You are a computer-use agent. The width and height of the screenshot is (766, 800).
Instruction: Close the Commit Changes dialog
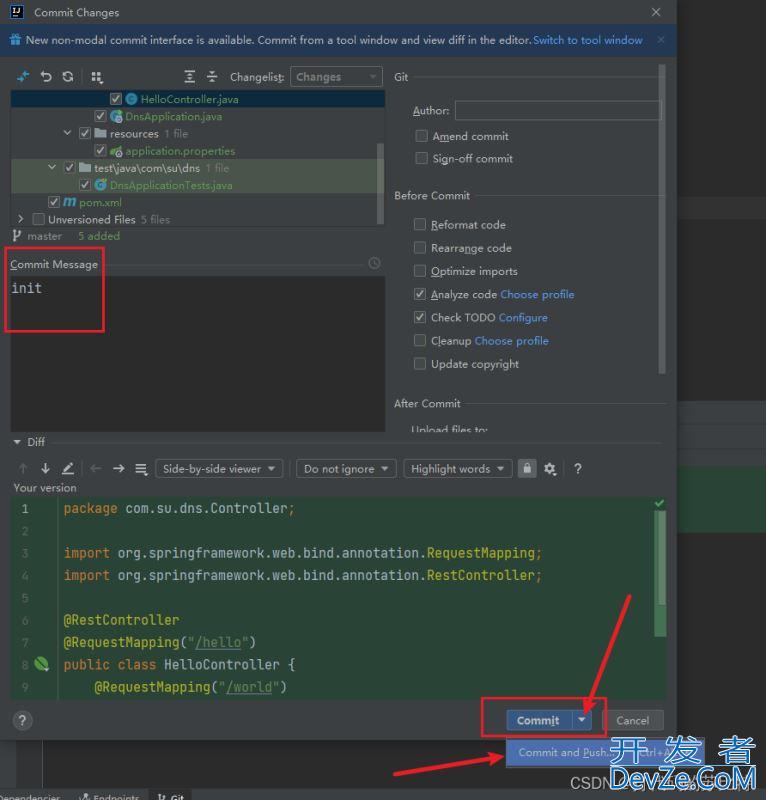656,12
